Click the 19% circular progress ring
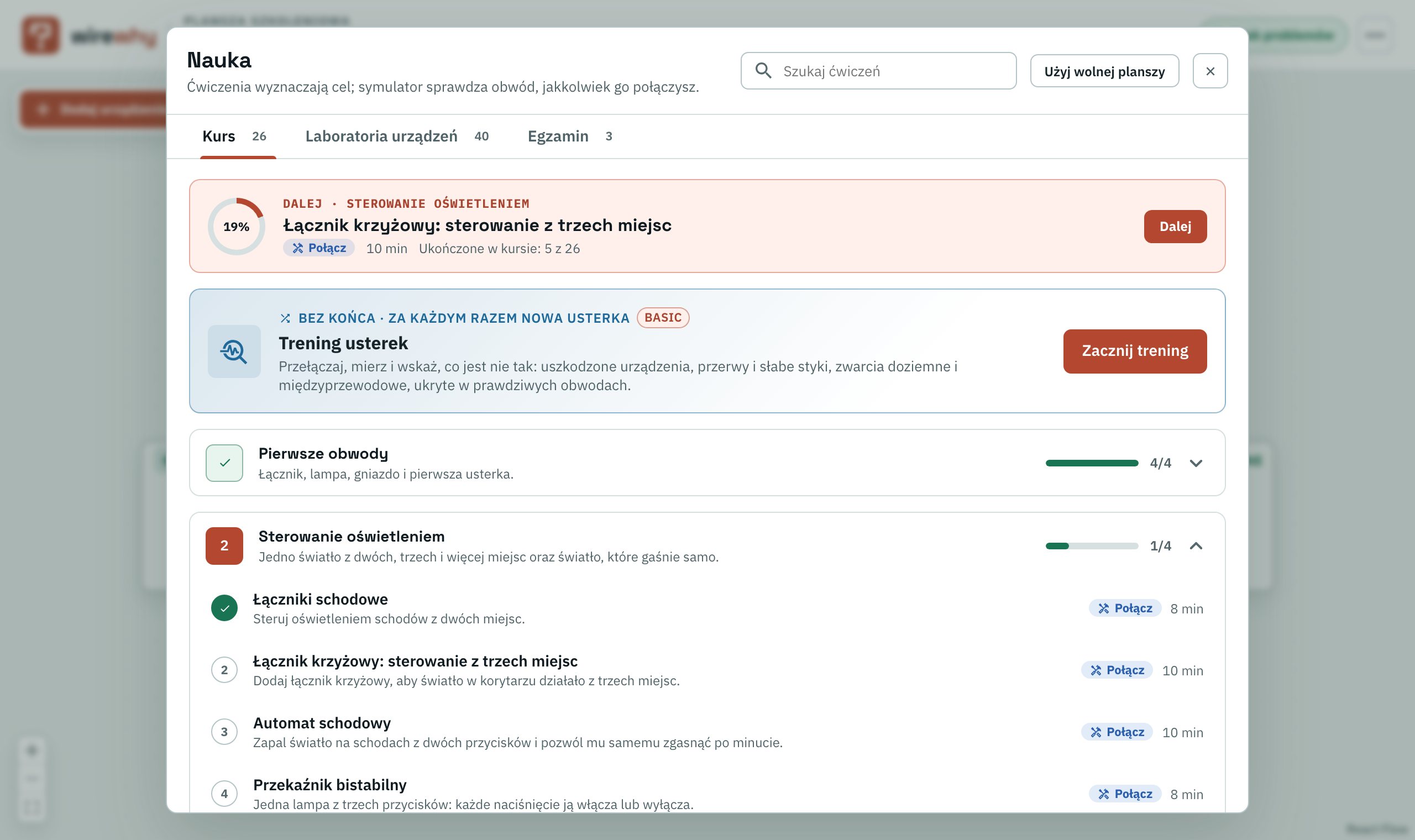The image size is (1415, 840). [x=236, y=227]
